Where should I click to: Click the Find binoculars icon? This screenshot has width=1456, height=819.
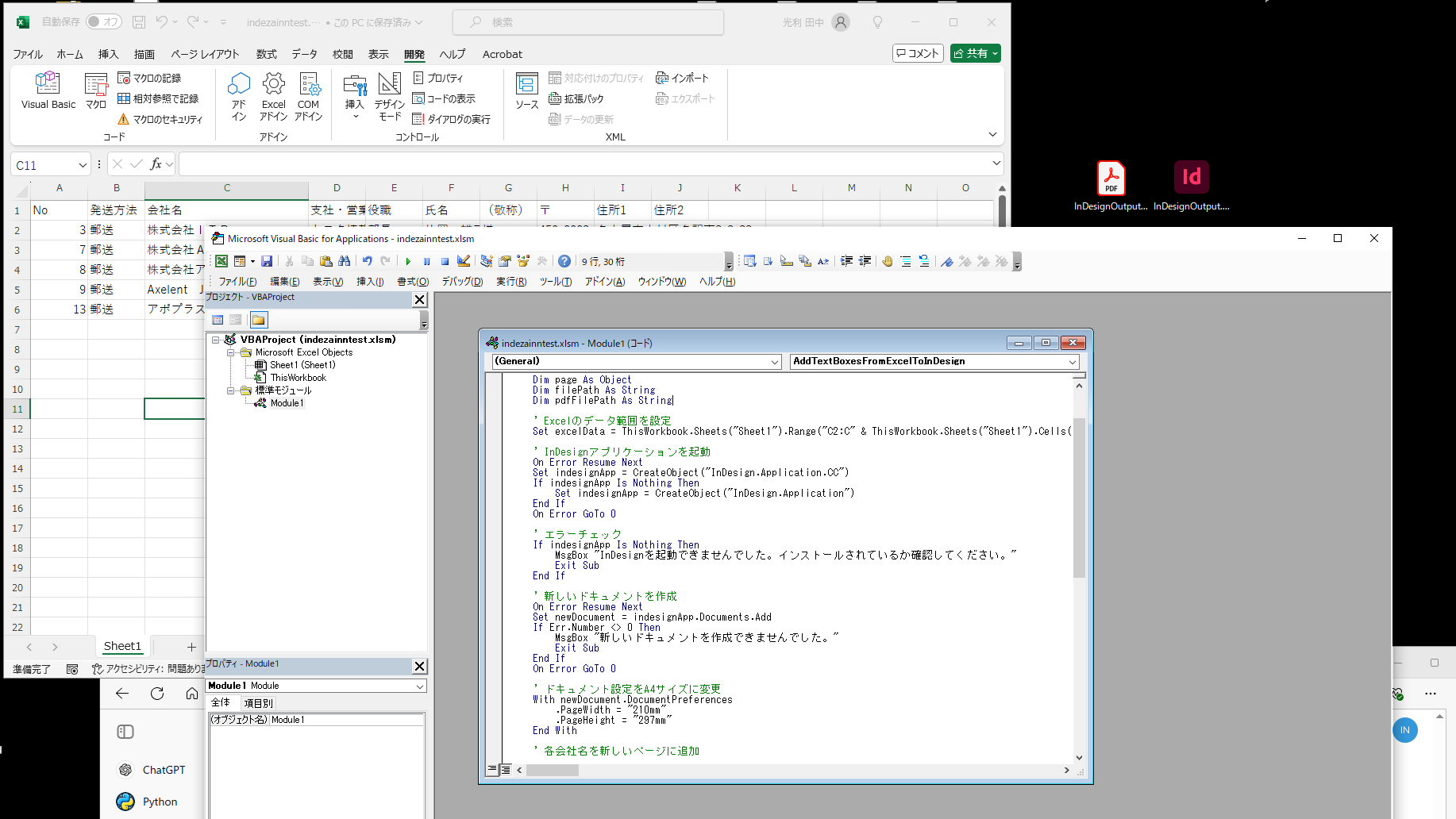coord(344,261)
